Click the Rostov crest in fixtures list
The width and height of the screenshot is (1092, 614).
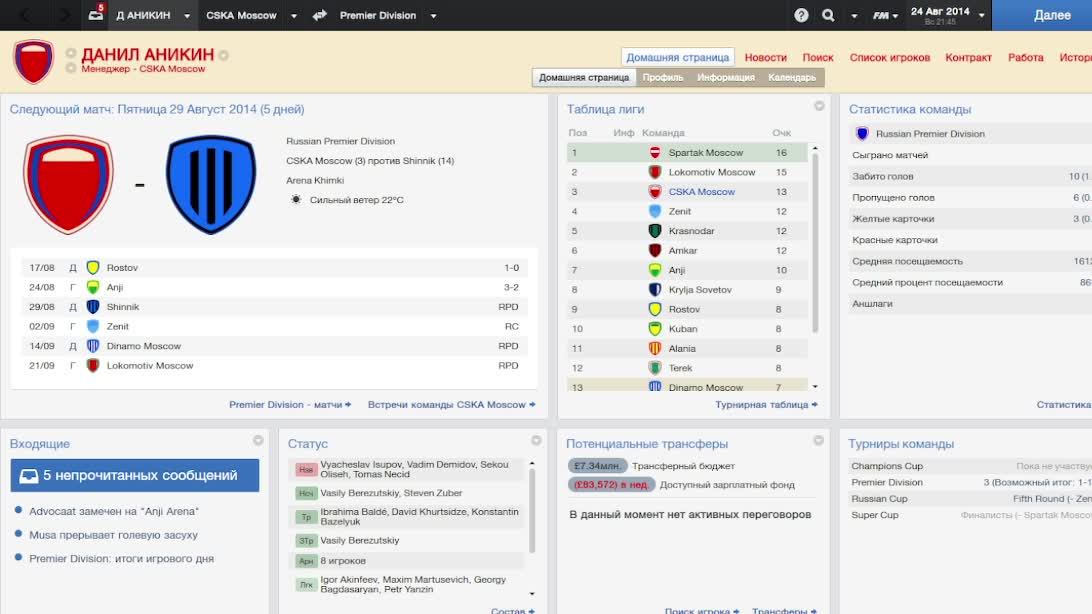[93, 267]
